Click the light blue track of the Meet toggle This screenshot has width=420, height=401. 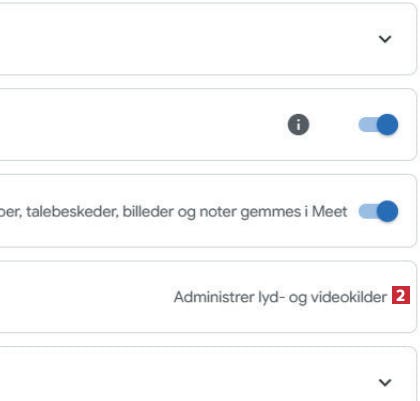tap(368, 211)
